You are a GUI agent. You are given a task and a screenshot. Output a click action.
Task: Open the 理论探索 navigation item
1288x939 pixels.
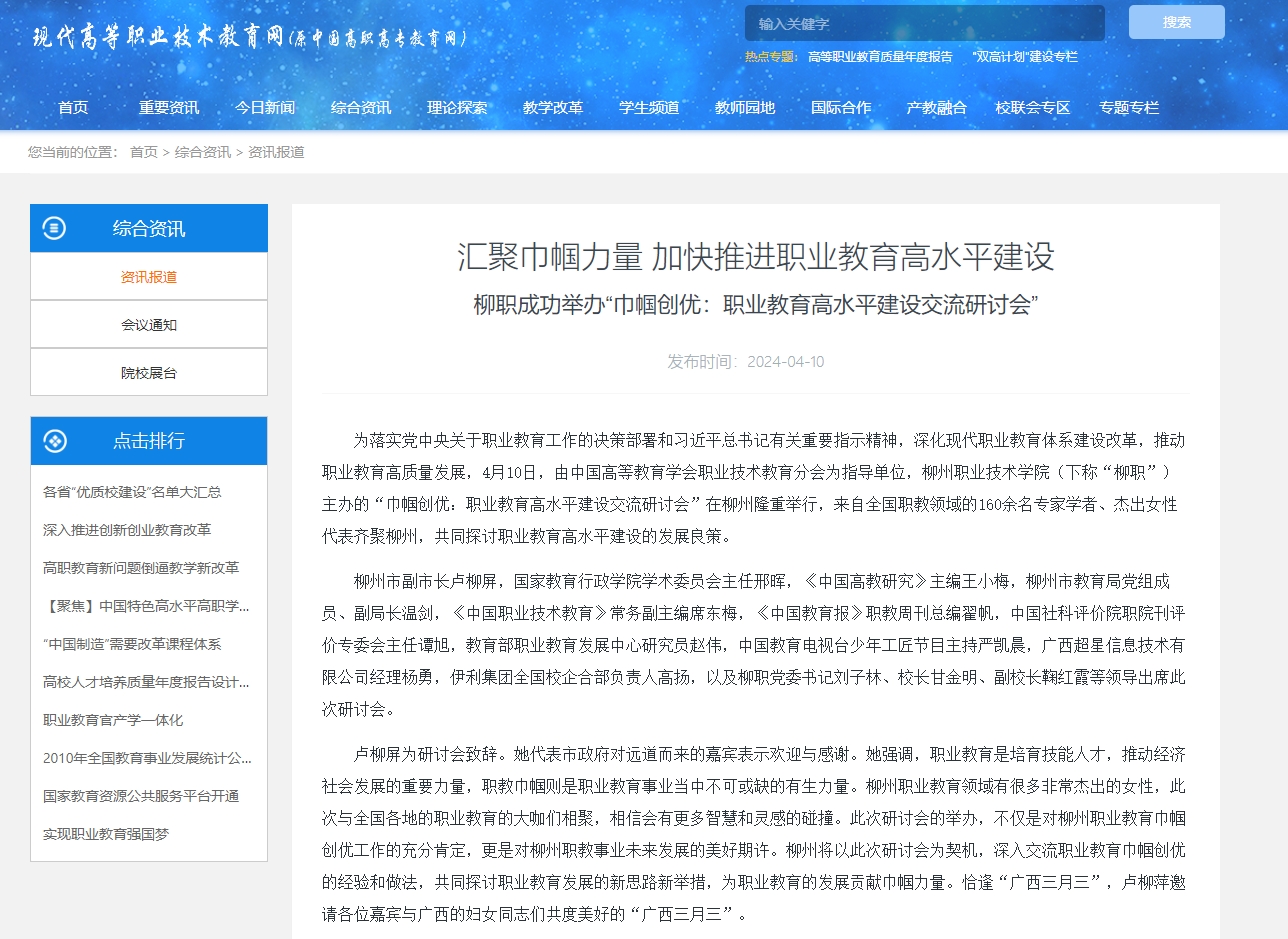coord(457,108)
